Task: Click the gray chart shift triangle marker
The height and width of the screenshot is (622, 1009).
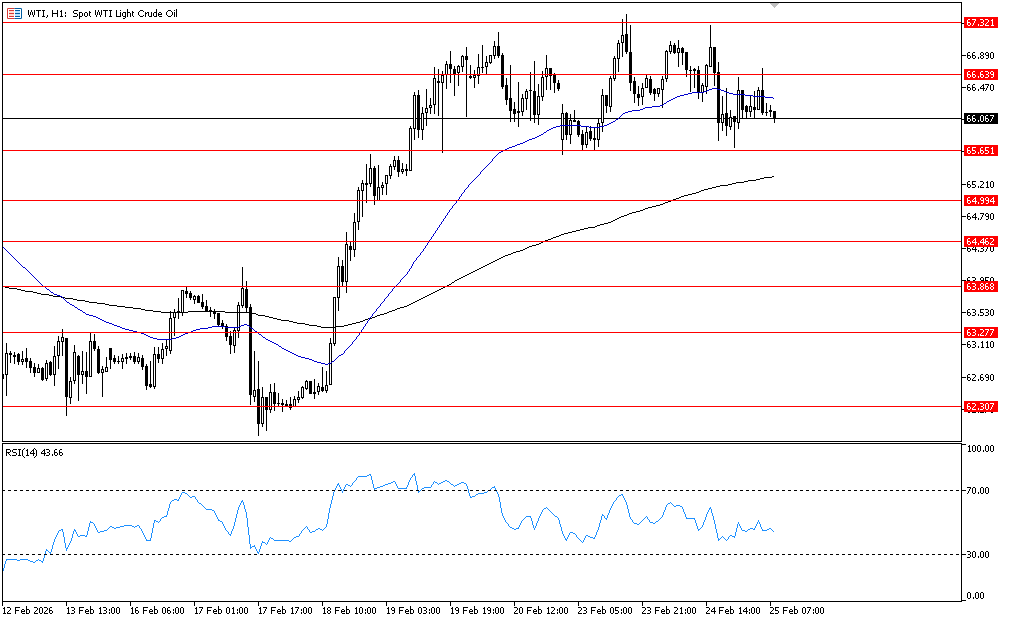Action: tap(774, 5)
